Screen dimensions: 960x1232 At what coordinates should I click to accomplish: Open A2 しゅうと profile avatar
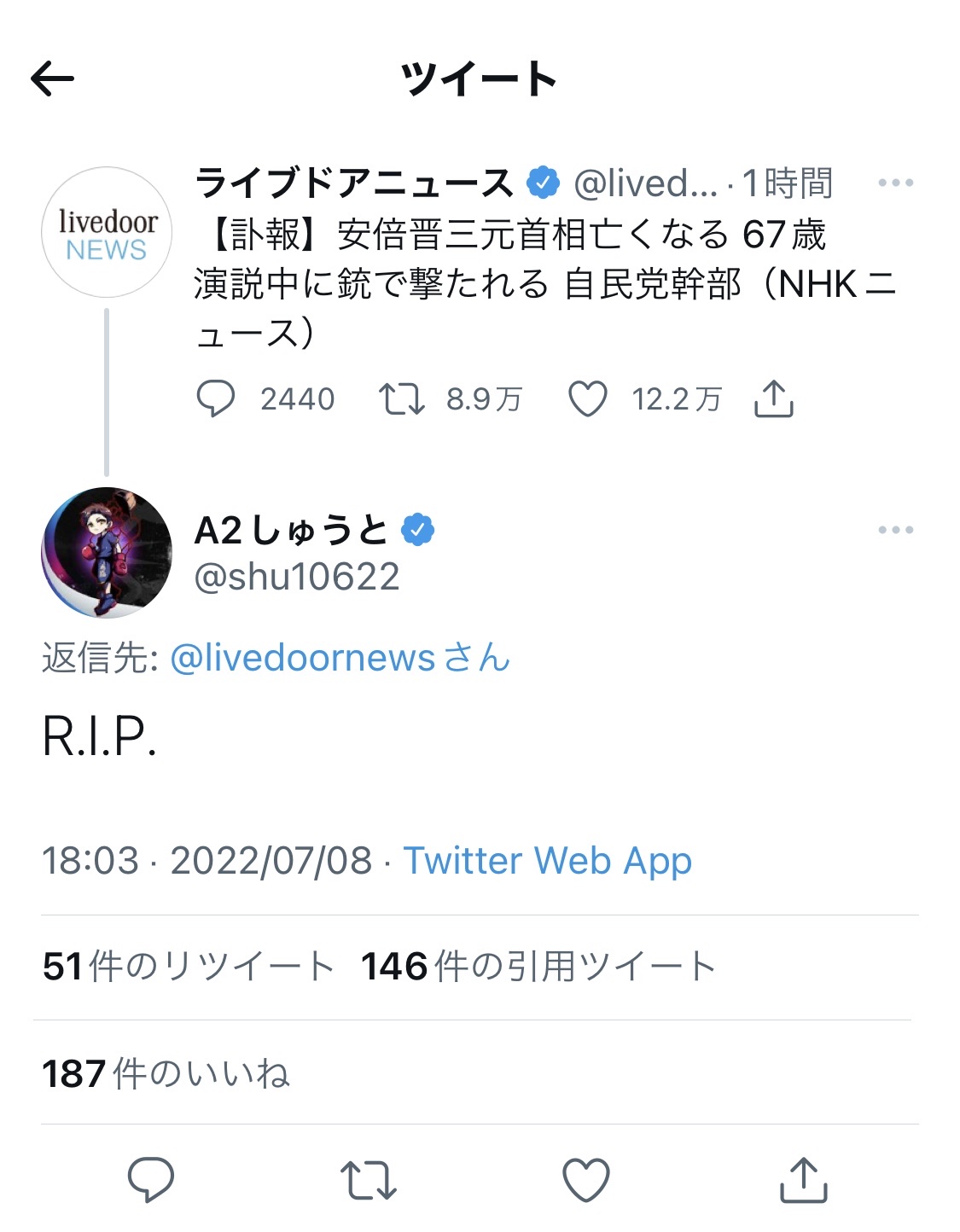tap(107, 552)
